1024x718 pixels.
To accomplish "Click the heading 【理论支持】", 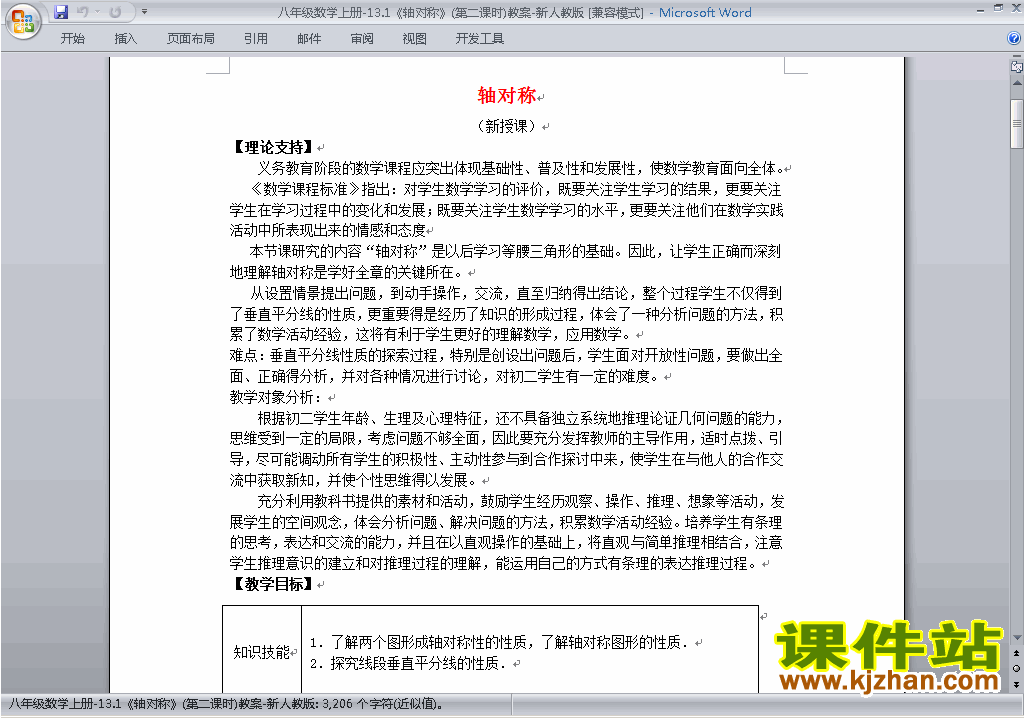I will point(273,147).
